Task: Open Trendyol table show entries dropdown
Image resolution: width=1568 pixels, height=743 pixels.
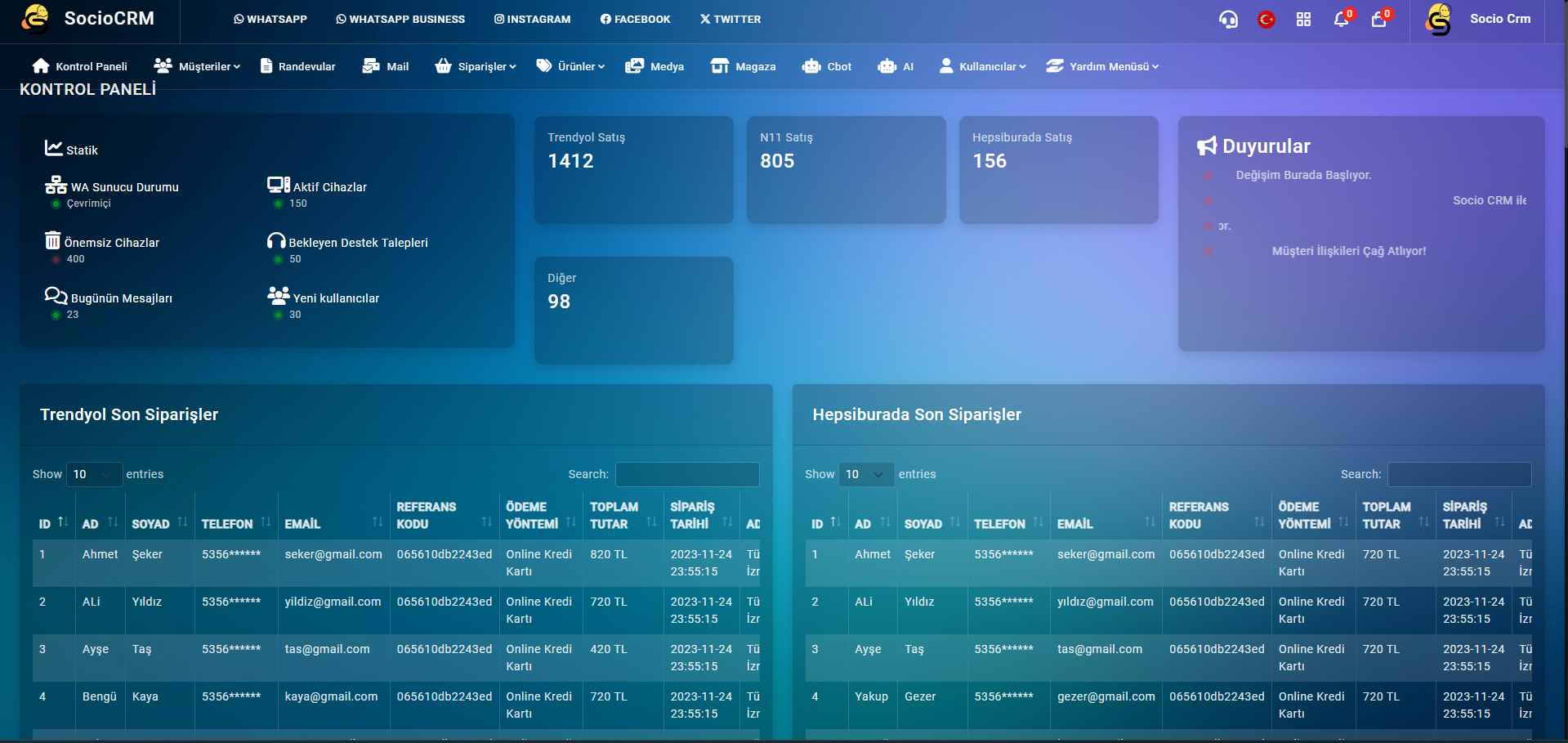Action: coord(94,474)
